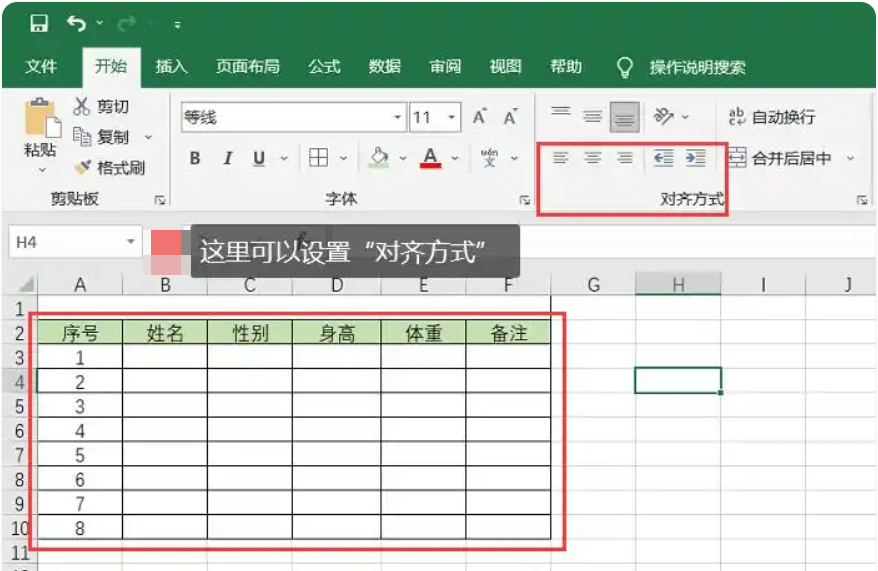878x571 pixels.
Task: Expand the 合并后居中 dropdown arrow
Action: pyautogui.click(x=850, y=158)
